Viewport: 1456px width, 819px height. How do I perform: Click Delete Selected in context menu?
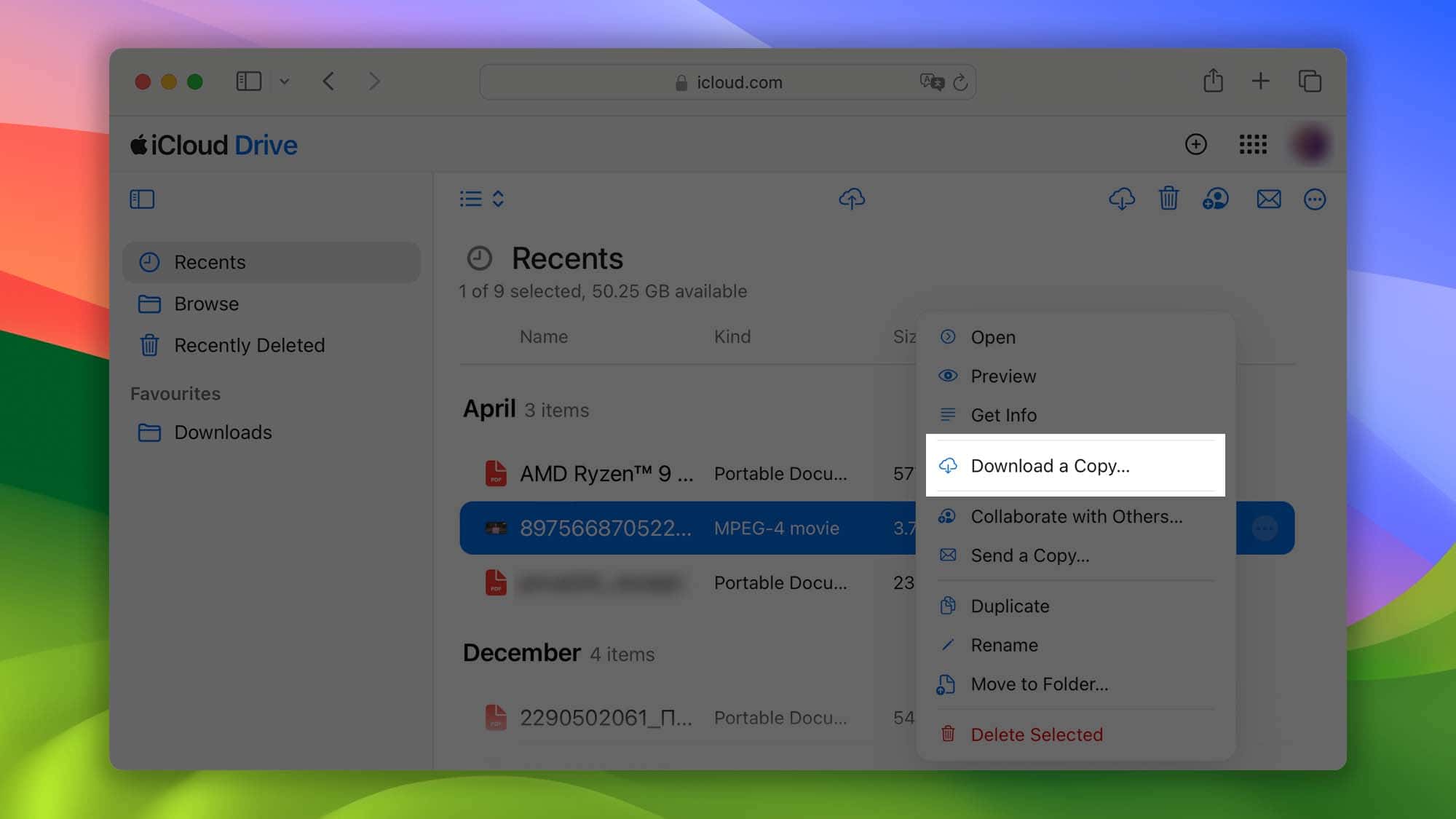click(x=1036, y=735)
